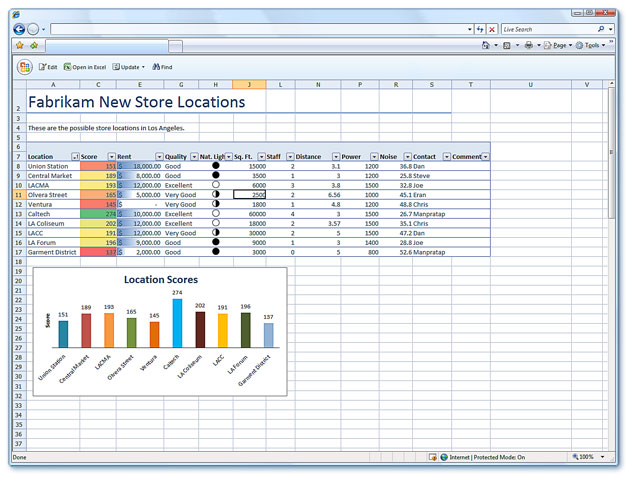Image resolution: width=630 pixels, height=477 pixels.
Task: Click the browser address bar field
Action: click(258, 29)
